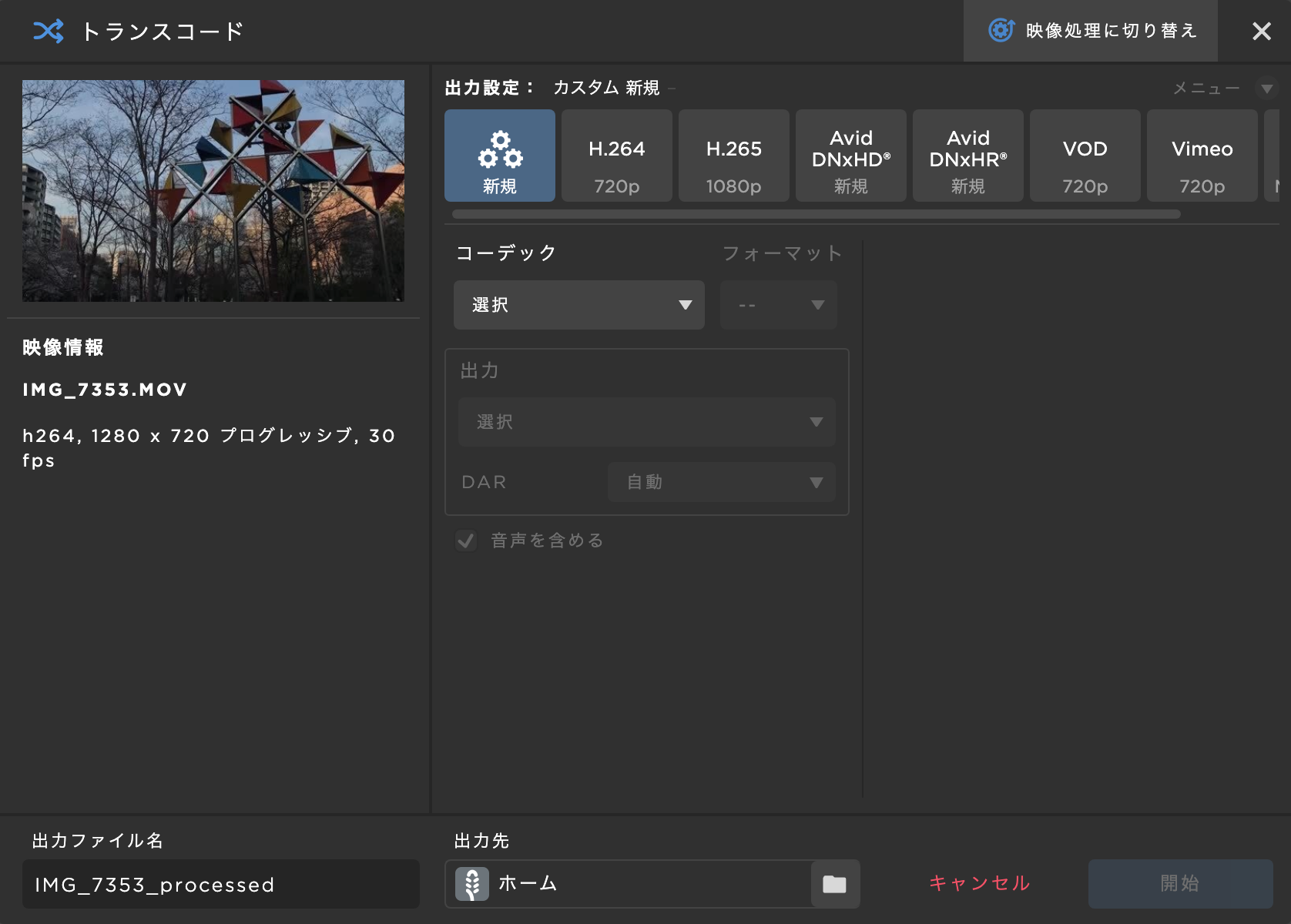Image resolution: width=1291 pixels, height=924 pixels.
Task: Click the preset list horizontal scrollbar
Action: (817, 214)
